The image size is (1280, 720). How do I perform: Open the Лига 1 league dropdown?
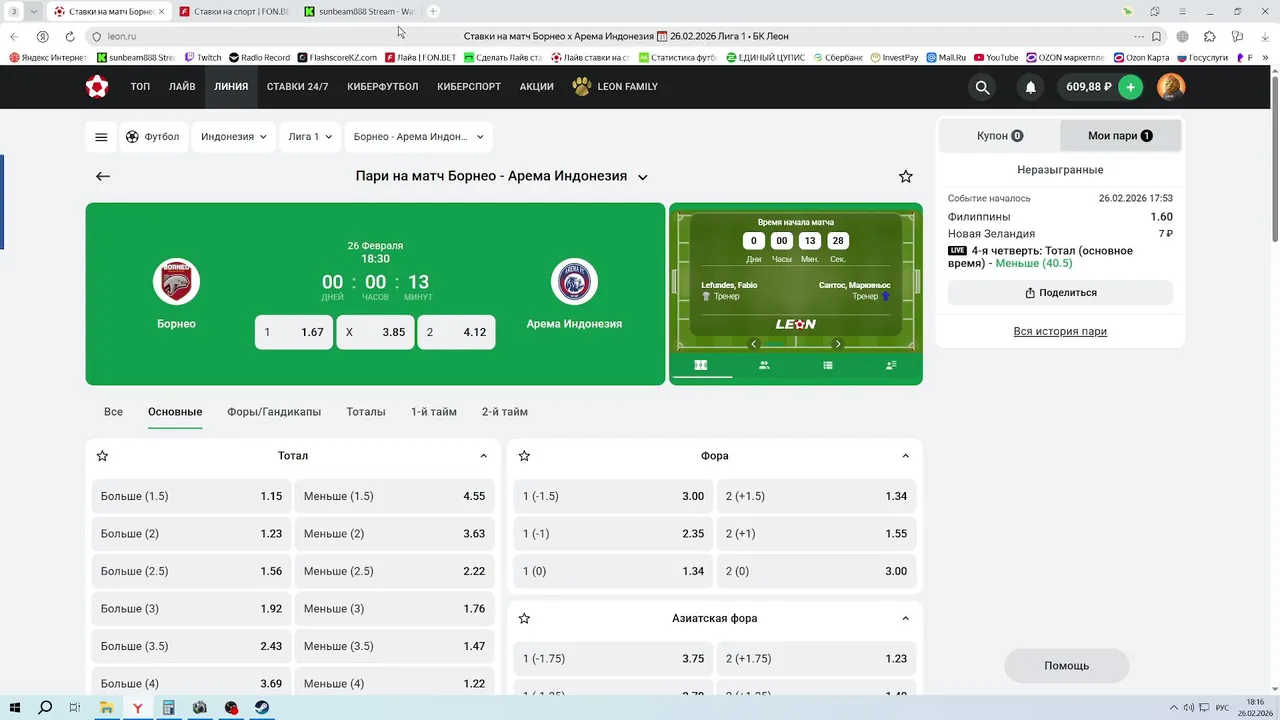point(310,137)
